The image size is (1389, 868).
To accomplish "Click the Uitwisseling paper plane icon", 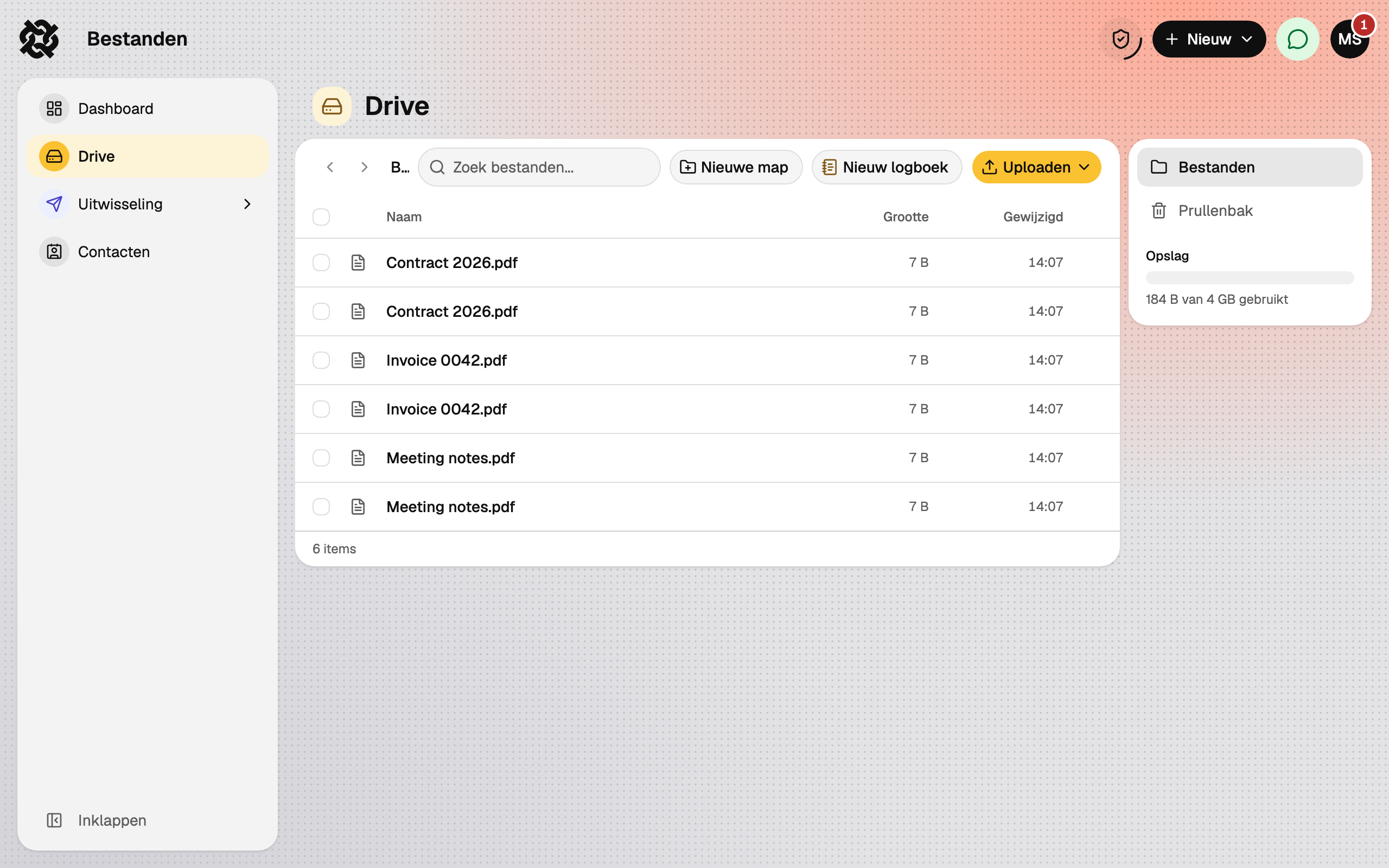I will pyautogui.click(x=54, y=204).
